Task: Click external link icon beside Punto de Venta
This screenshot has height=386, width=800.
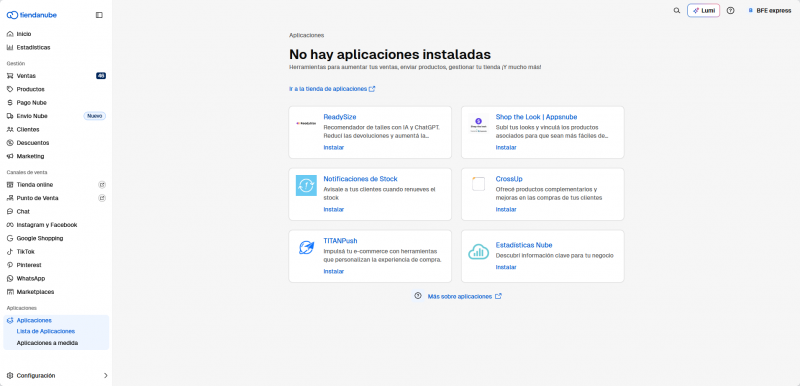Action: click(x=102, y=198)
